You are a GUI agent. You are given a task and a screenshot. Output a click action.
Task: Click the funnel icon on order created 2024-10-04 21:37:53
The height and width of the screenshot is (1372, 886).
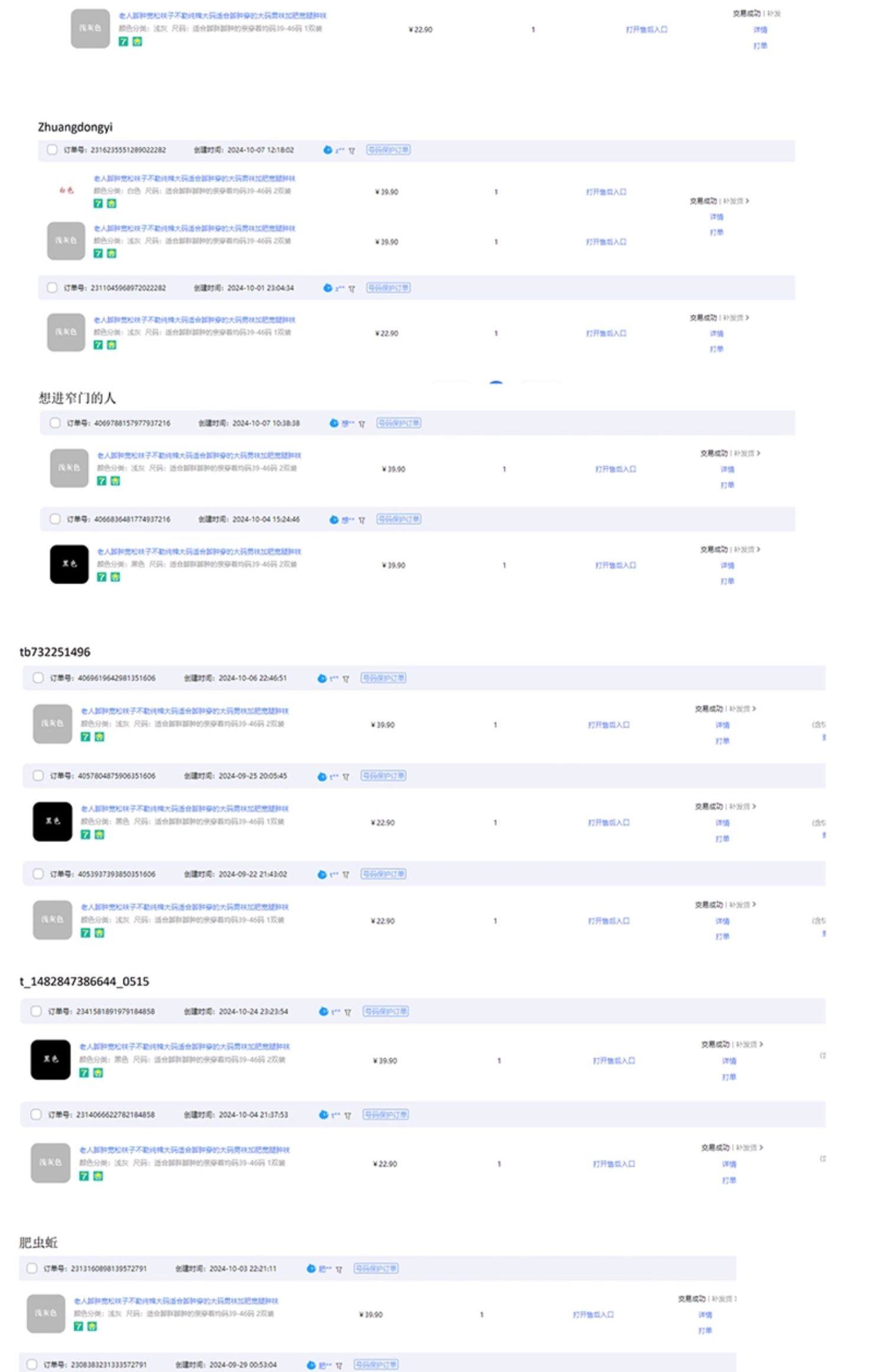[x=347, y=1115]
